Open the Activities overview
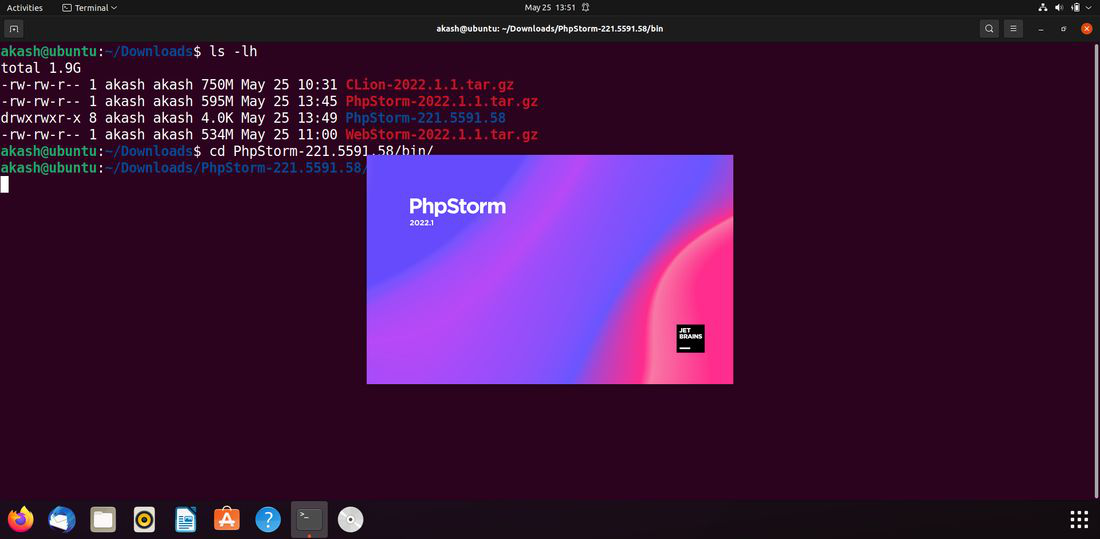Viewport: 1100px width, 539px height. pyautogui.click(x=25, y=8)
